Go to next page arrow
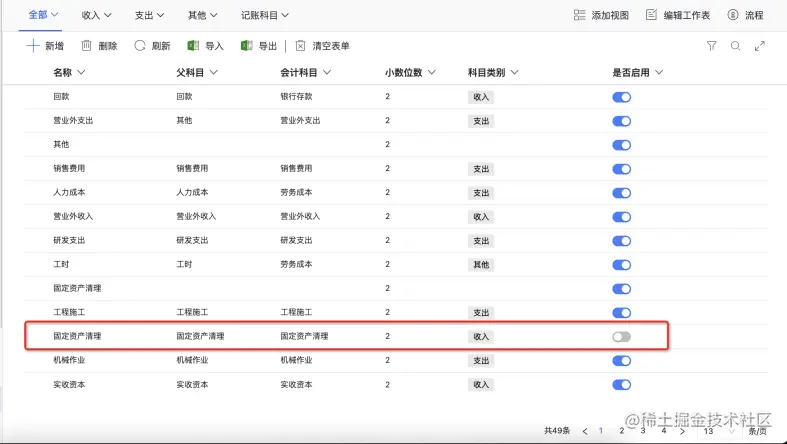787x444 pixels. [682, 431]
